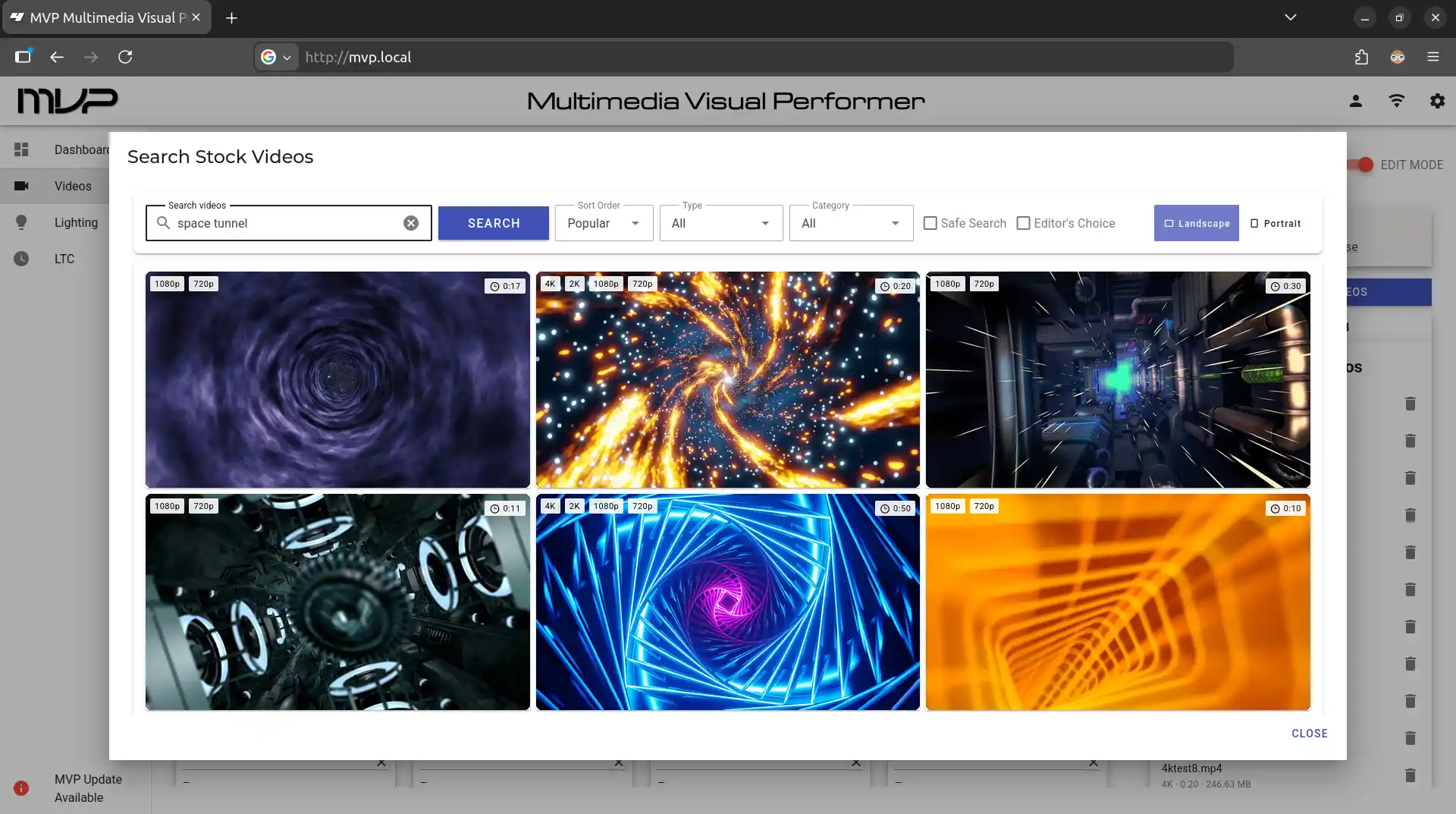
Task: Select the Landscape orientation button
Action: (1196, 223)
